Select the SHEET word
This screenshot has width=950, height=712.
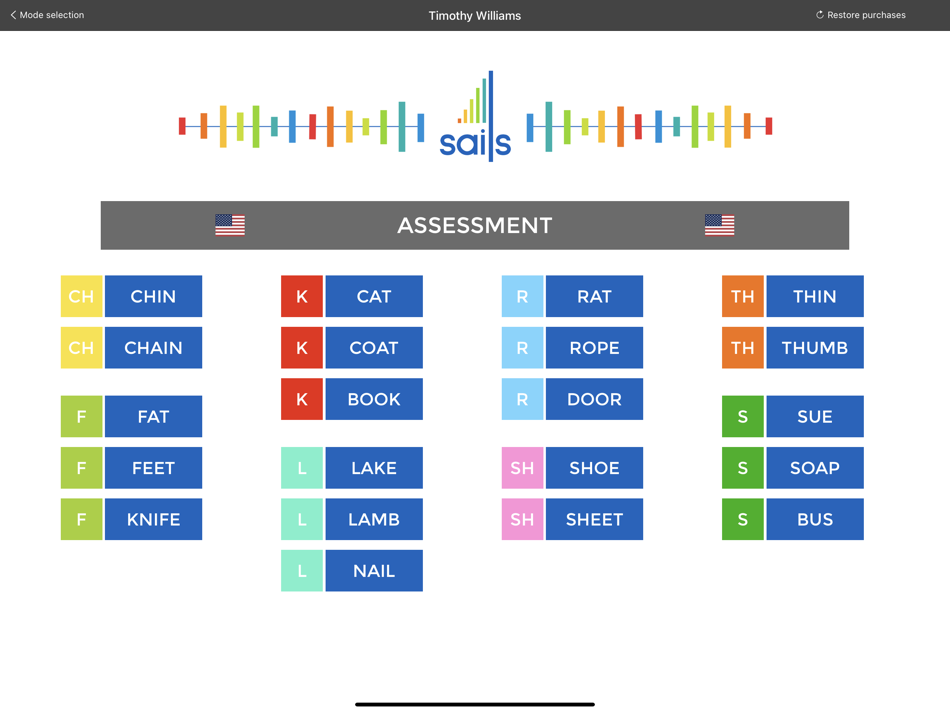tap(594, 519)
